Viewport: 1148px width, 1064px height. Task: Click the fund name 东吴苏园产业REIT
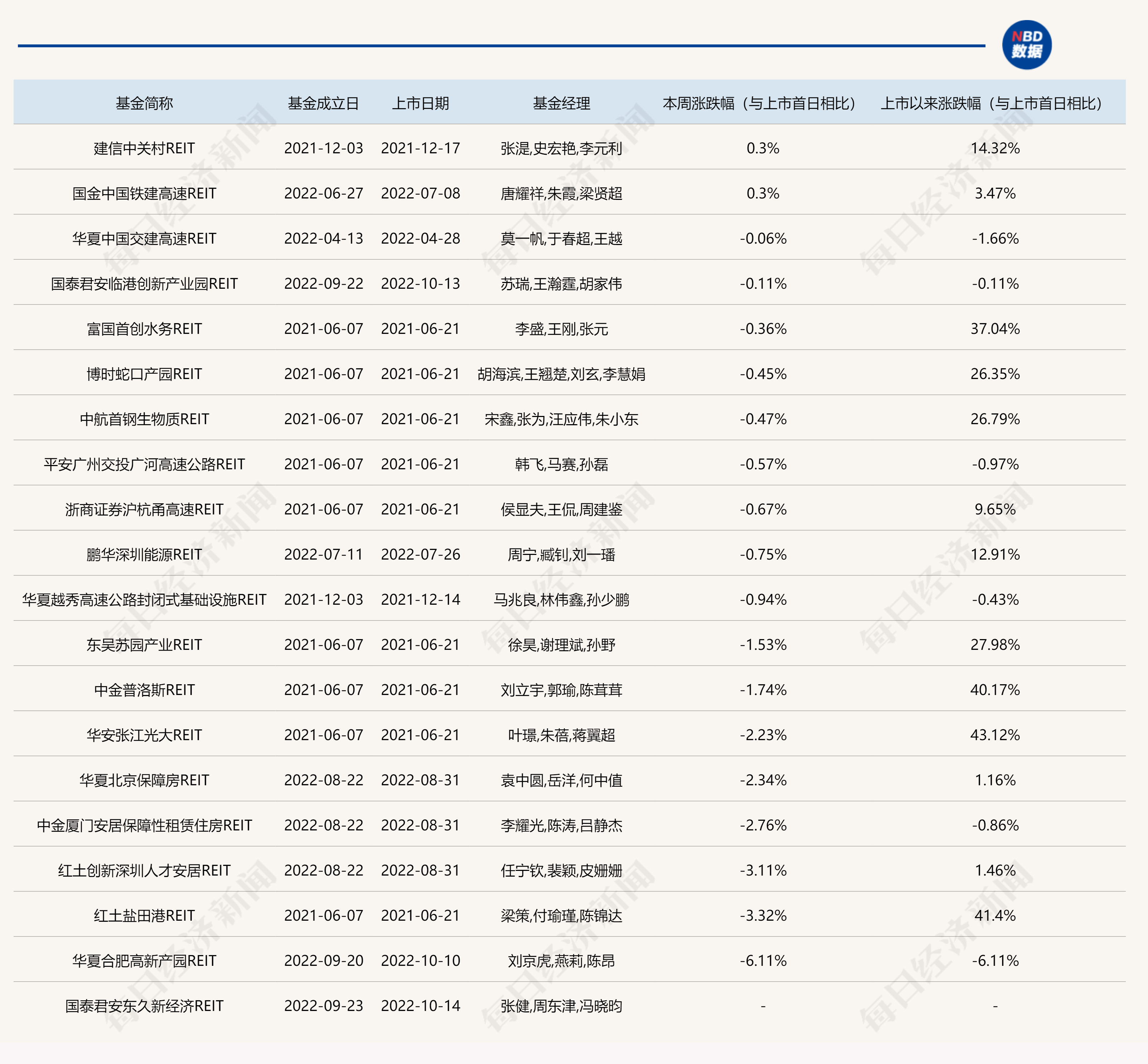tap(144, 645)
